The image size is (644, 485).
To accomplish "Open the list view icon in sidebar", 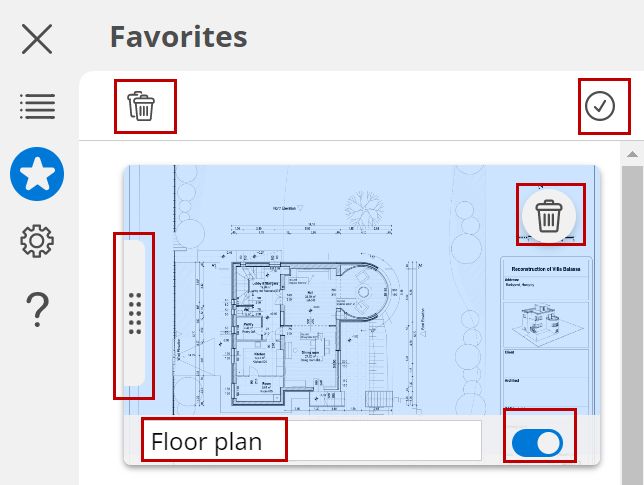I will 37,106.
